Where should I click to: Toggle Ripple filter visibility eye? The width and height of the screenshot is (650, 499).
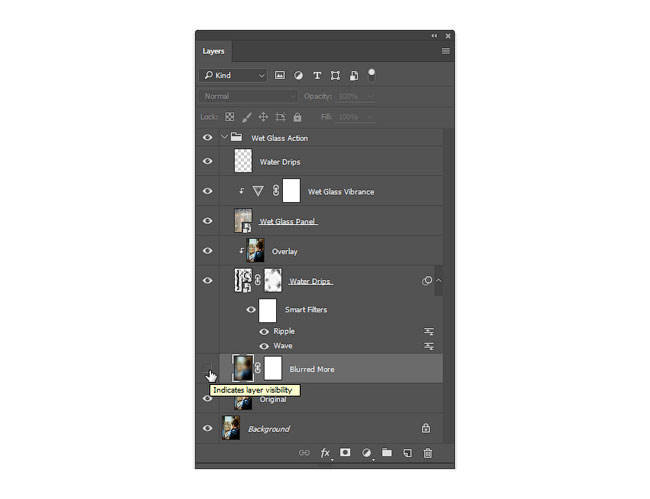pos(264,331)
